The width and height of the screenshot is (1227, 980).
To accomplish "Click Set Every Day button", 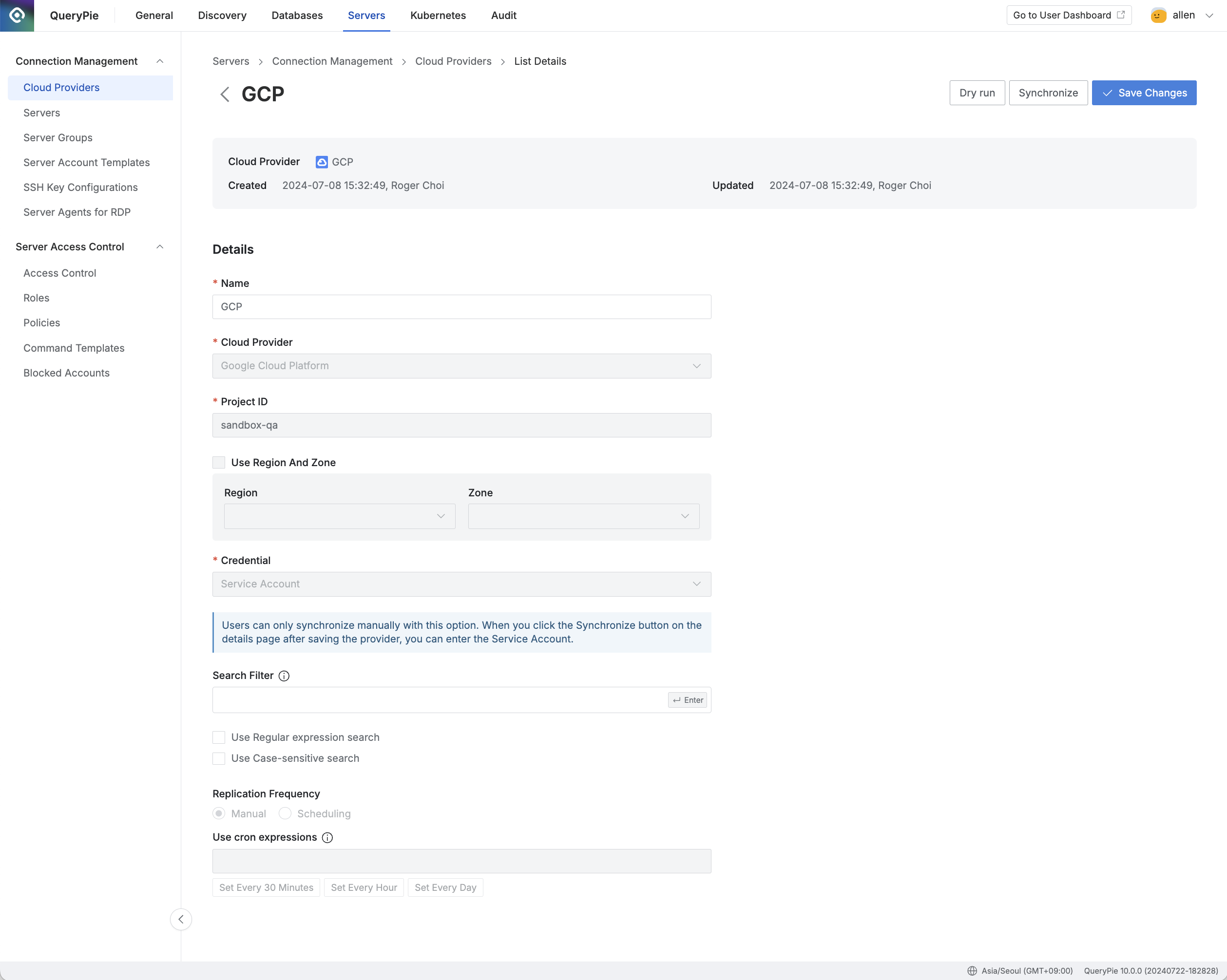I will point(445,887).
